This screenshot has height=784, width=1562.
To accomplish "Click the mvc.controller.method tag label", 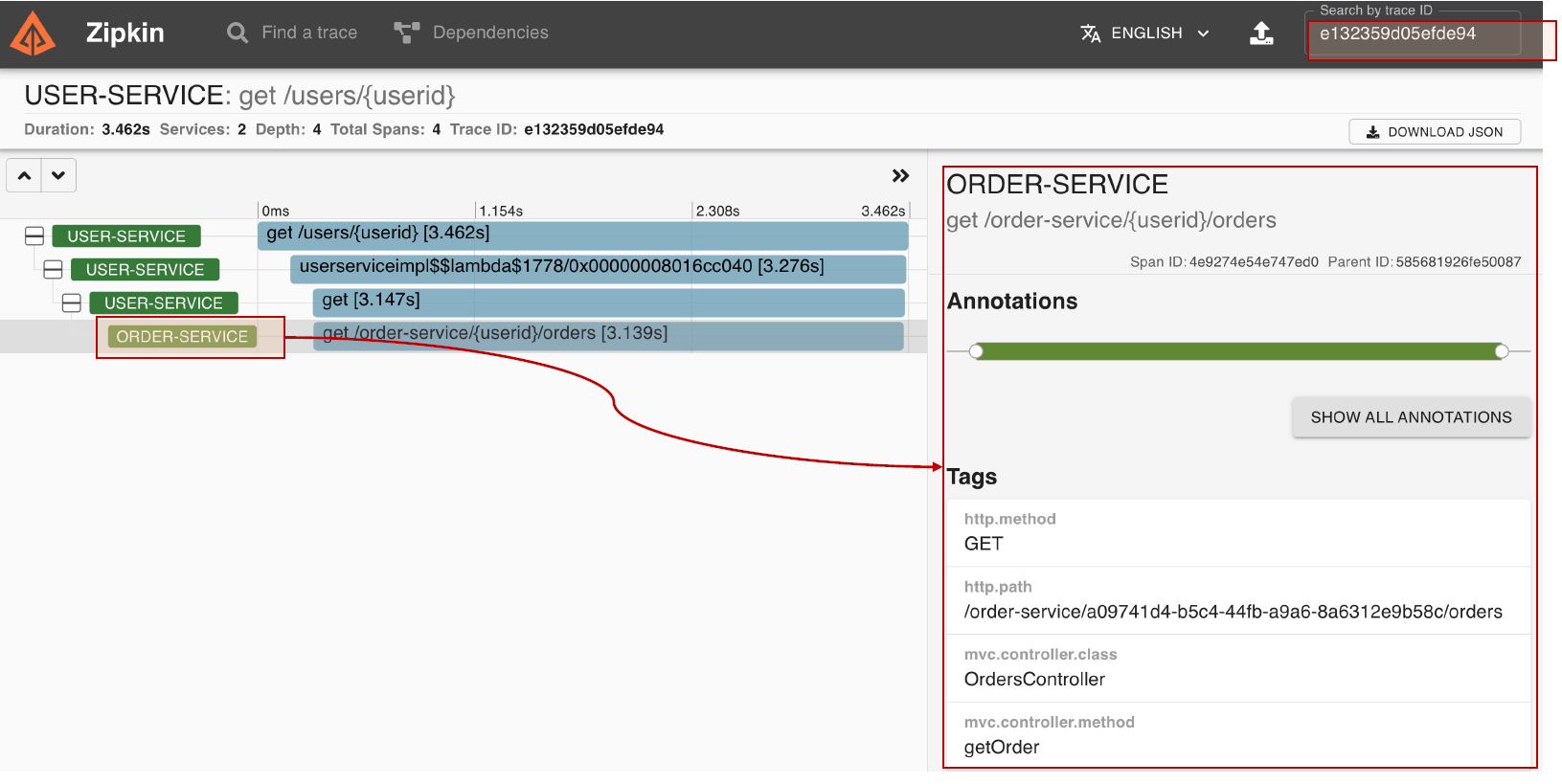I will (1049, 723).
